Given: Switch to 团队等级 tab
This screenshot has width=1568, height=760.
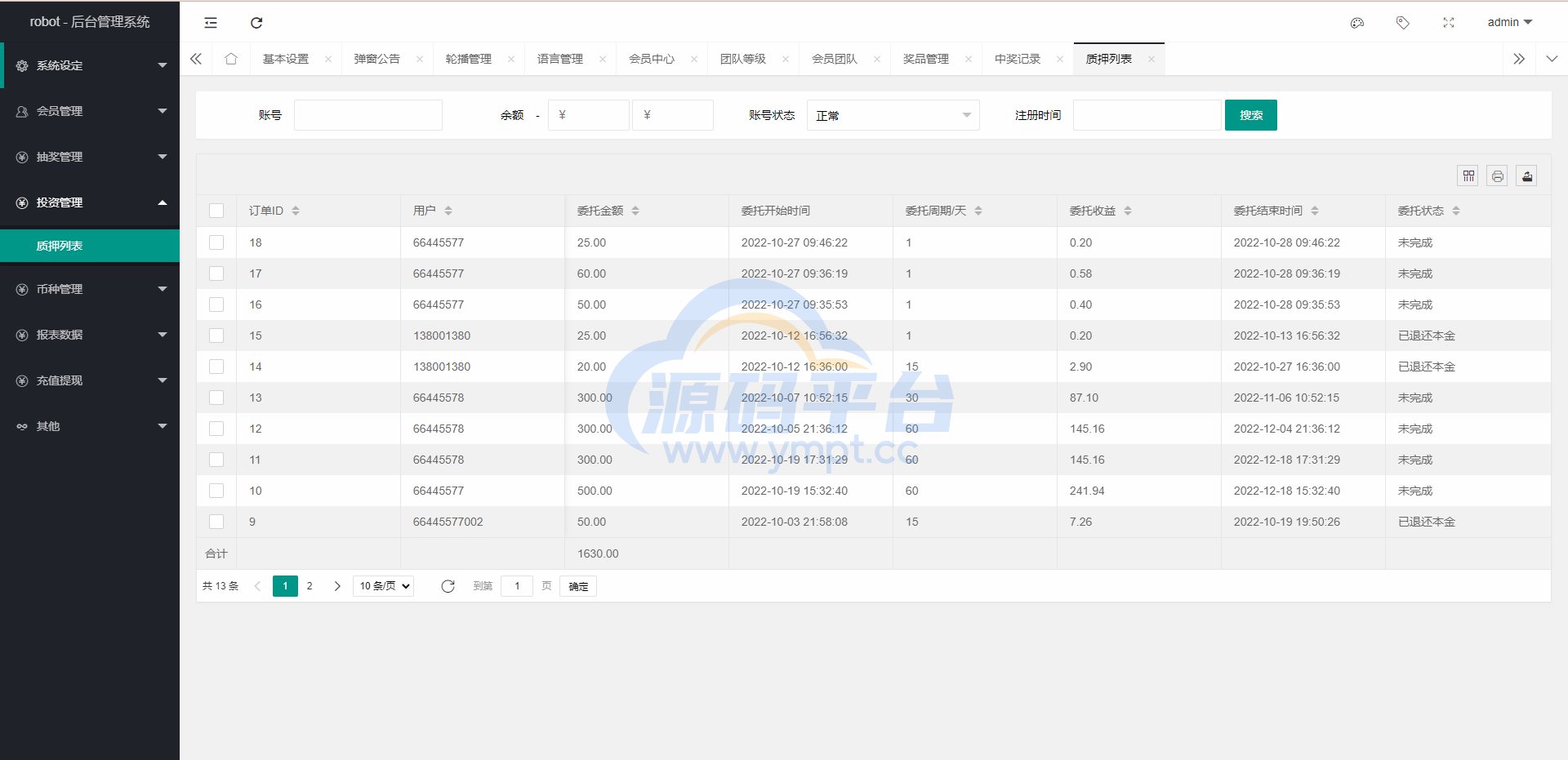Looking at the screenshot, I should pyautogui.click(x=743, y=59).
